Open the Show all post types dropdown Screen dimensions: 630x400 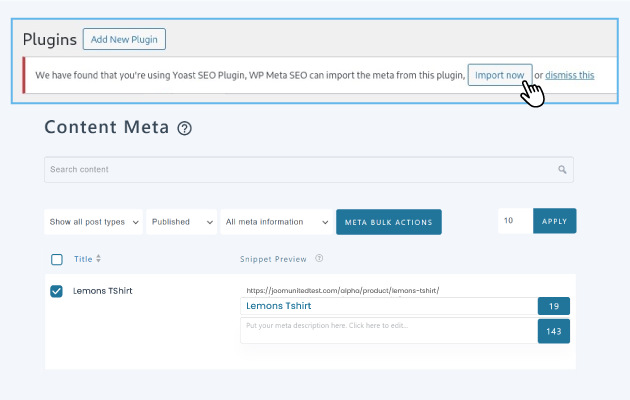click(x=93, y=222)
